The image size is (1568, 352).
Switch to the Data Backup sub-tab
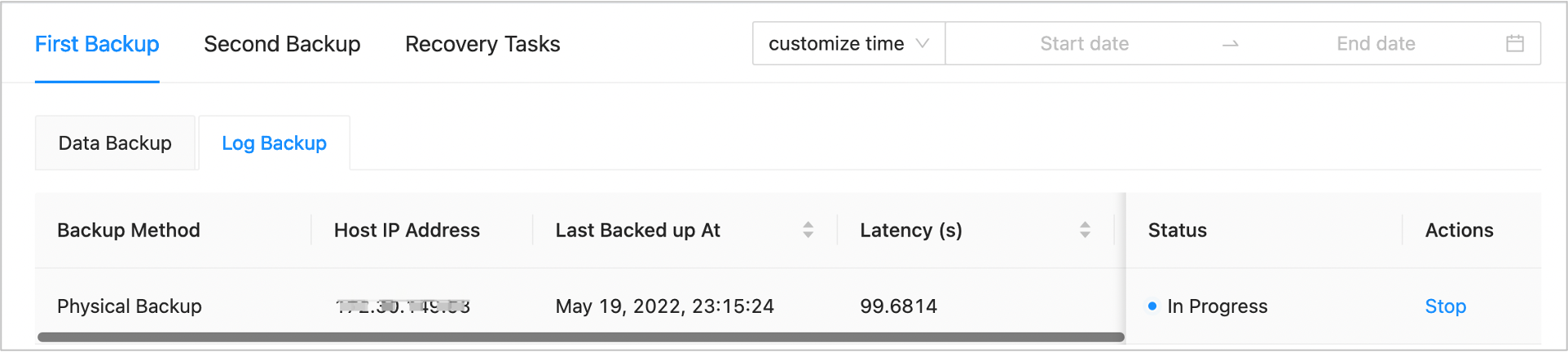point(115,143)
